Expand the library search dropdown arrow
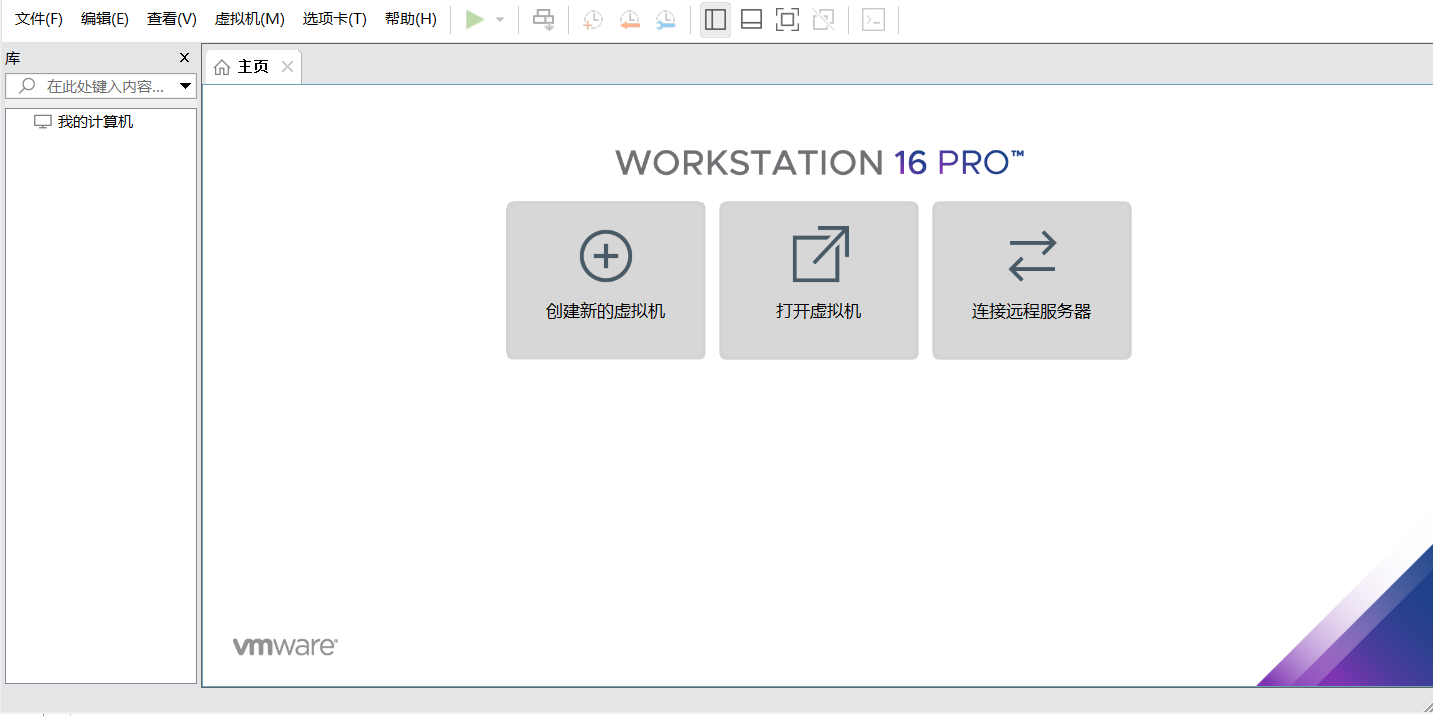 (x=185, y=86)
